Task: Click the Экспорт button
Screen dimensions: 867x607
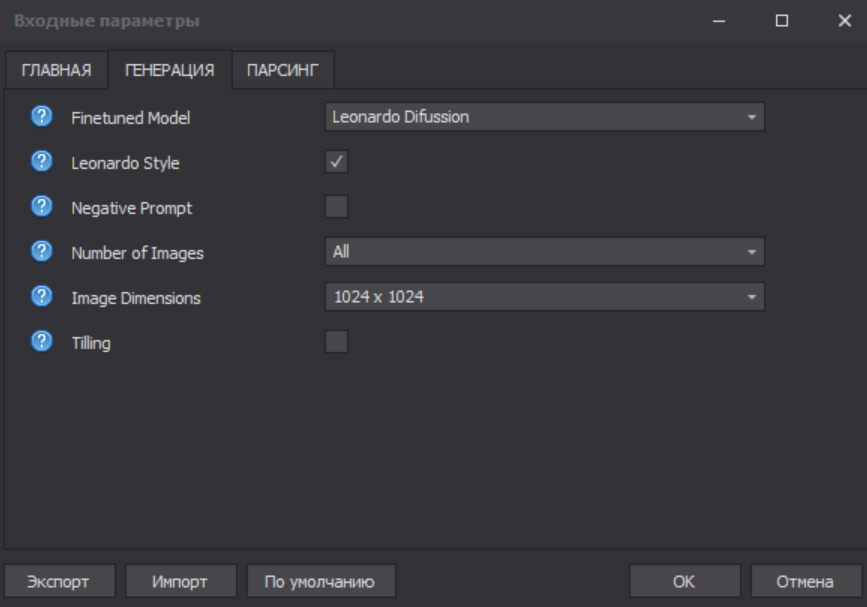Action: 59,581
